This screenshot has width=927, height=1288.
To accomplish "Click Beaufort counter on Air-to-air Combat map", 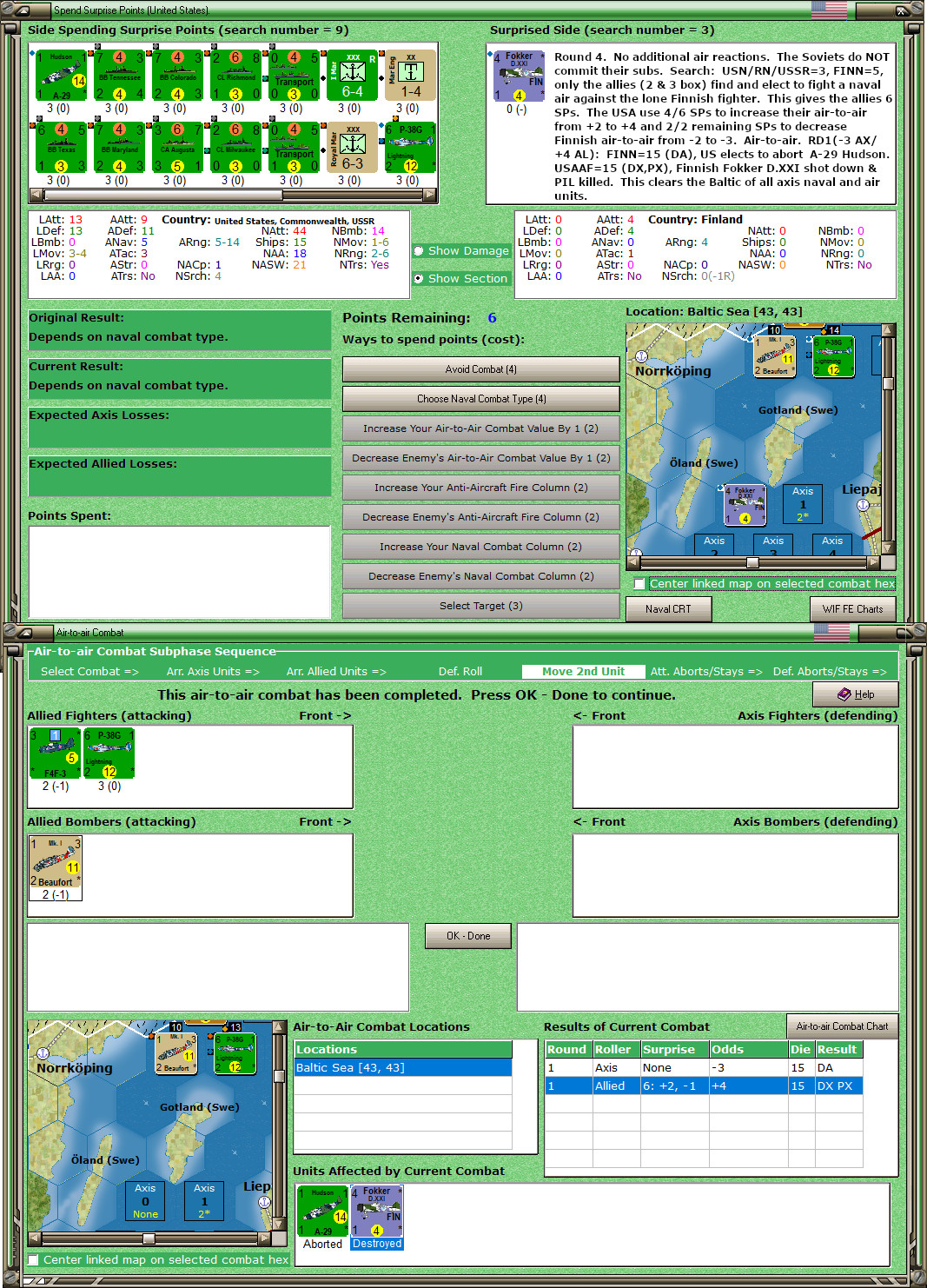I will coord(176,1053).
